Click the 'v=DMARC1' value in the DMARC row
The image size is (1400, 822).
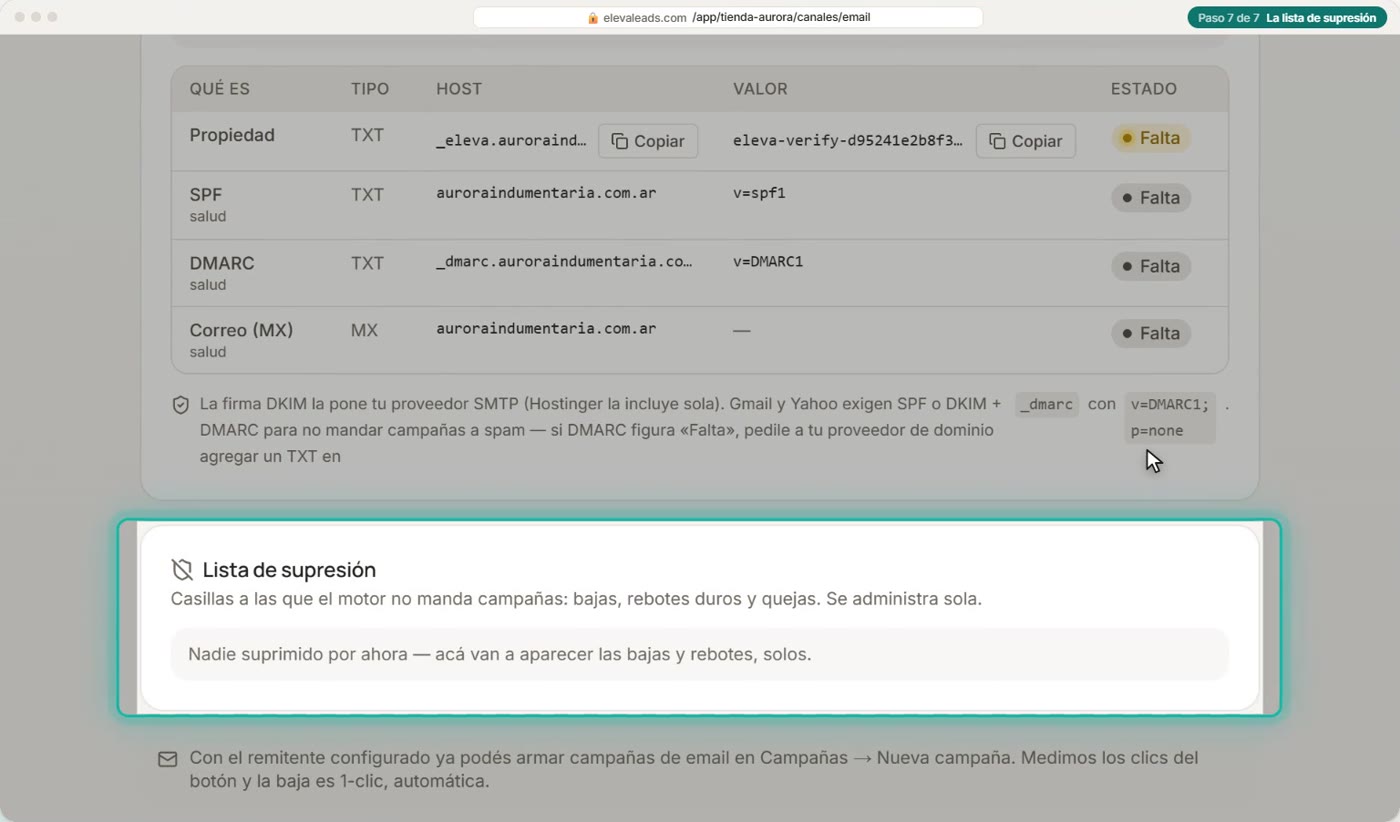point(768,261)
